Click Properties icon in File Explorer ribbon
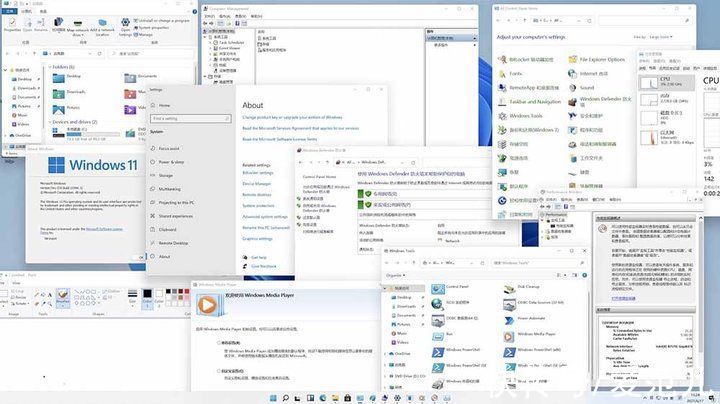The height and width of the screenshot is (404, 720). tap(12, 23)
